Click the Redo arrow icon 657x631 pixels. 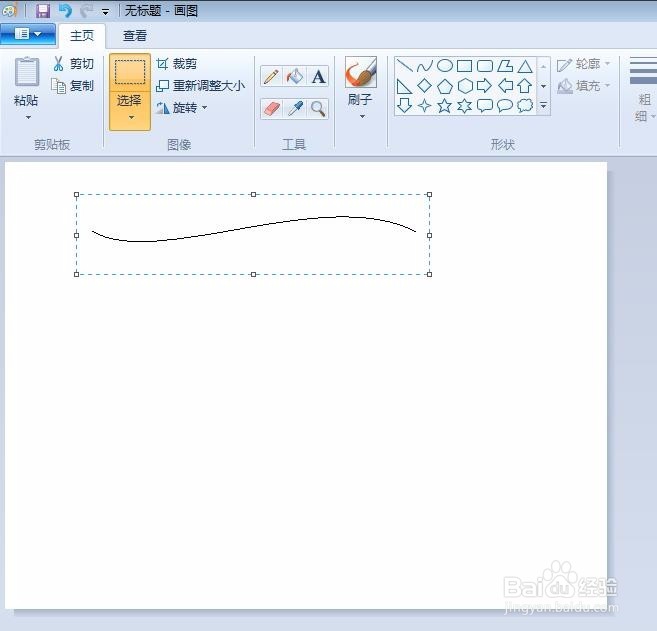[86, 11]
